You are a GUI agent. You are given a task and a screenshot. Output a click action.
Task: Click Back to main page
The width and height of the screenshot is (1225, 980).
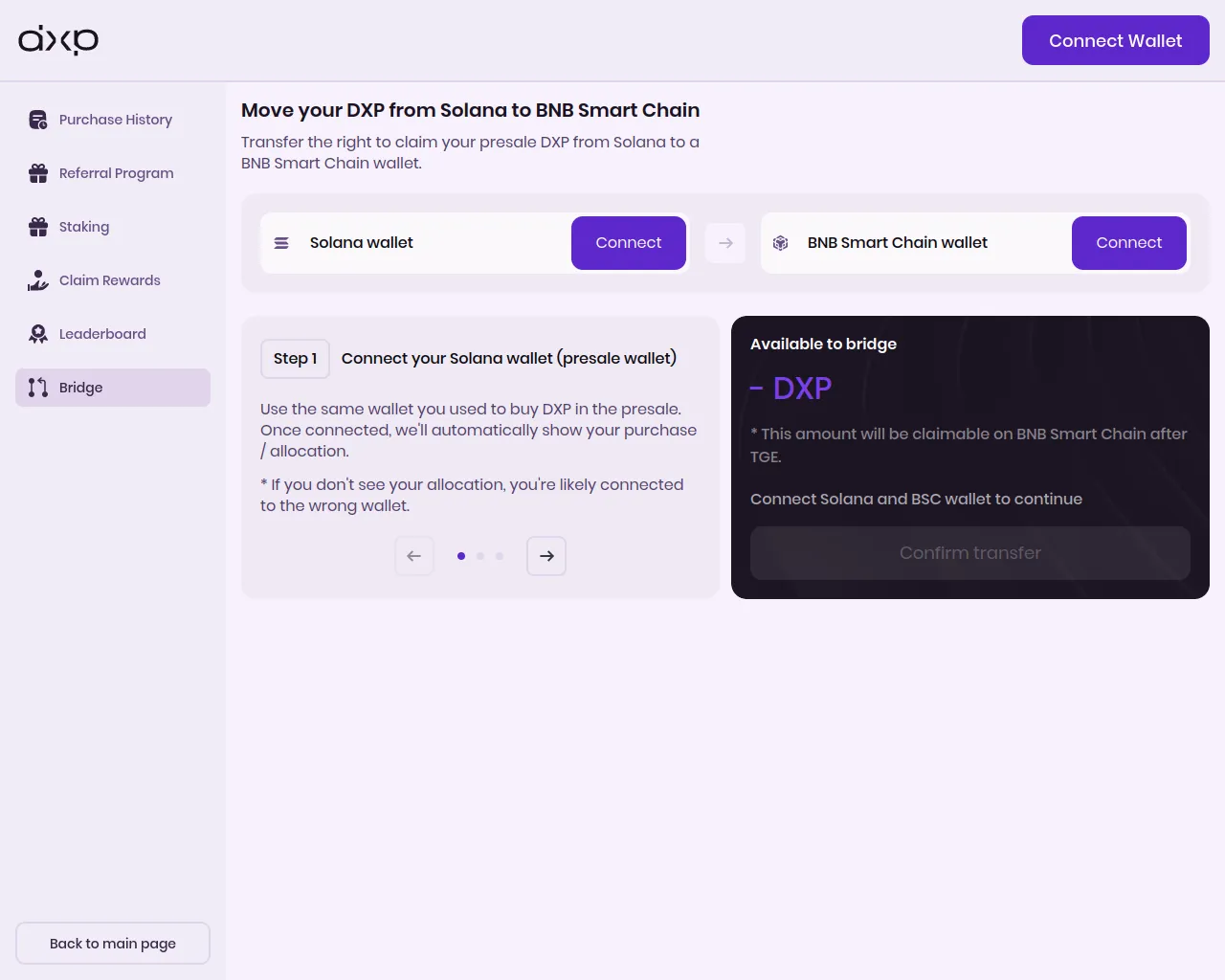click(113, 944)
